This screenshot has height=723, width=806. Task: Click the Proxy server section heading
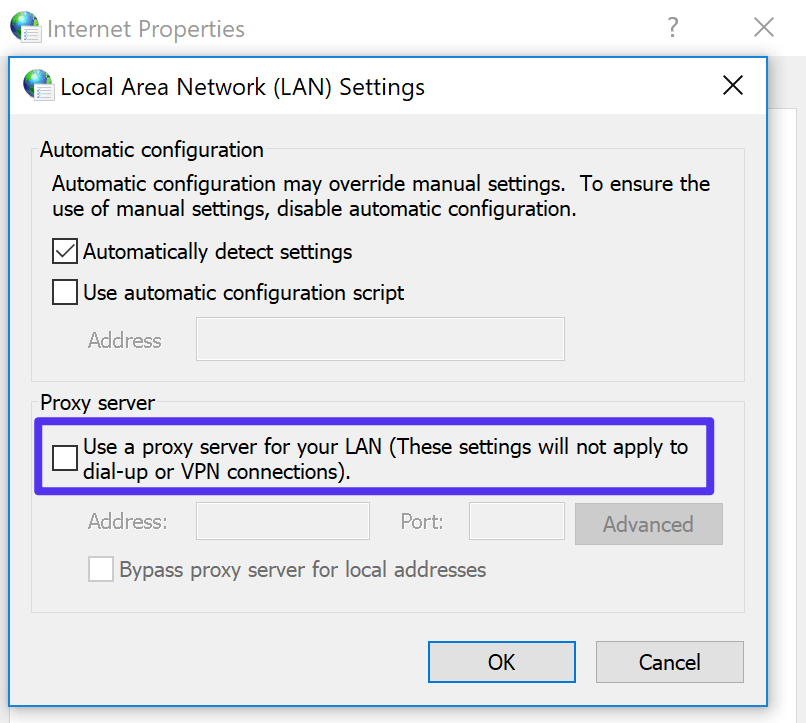97,403
